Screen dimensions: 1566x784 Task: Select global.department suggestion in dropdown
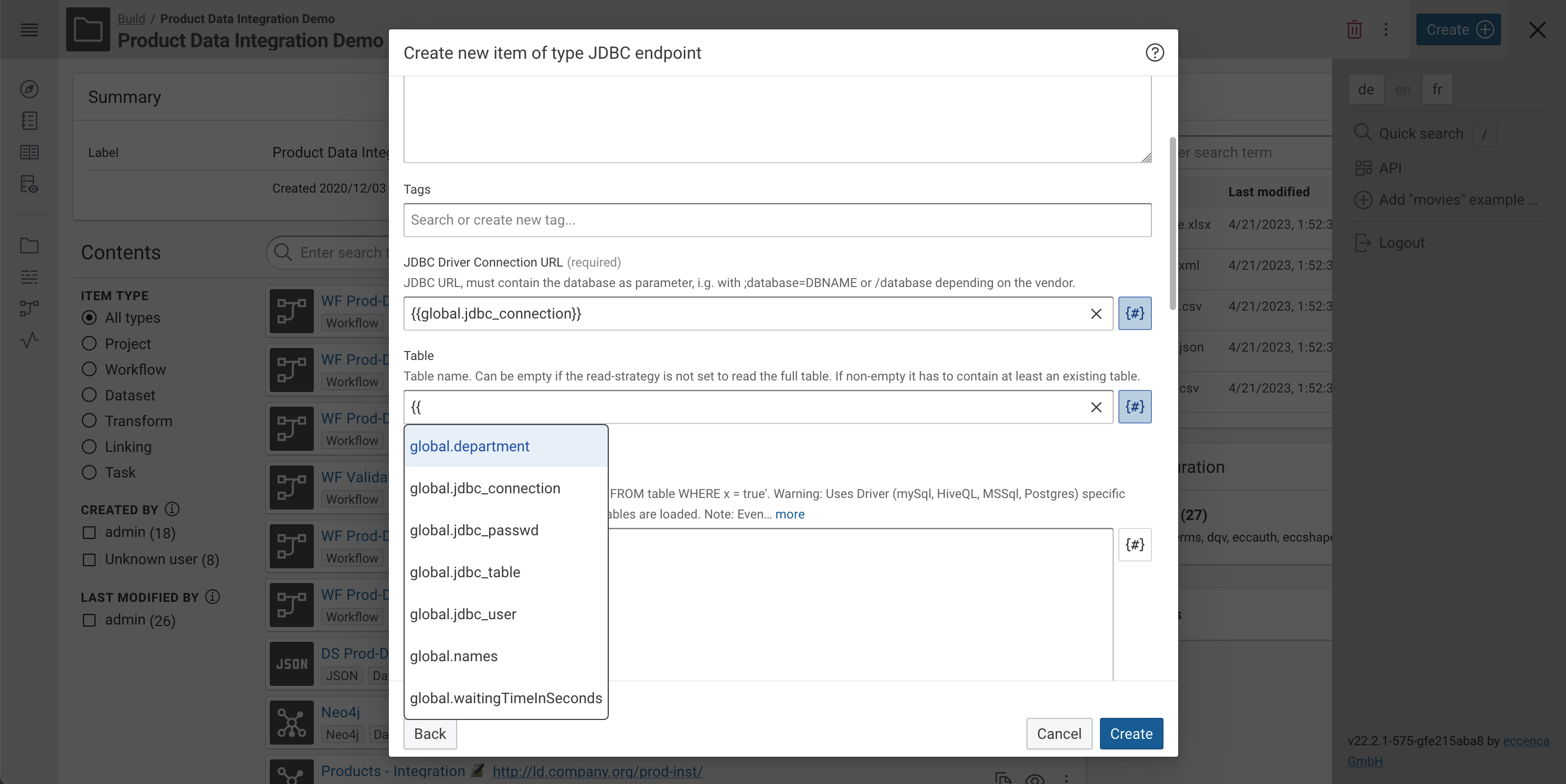coord(469,446)
